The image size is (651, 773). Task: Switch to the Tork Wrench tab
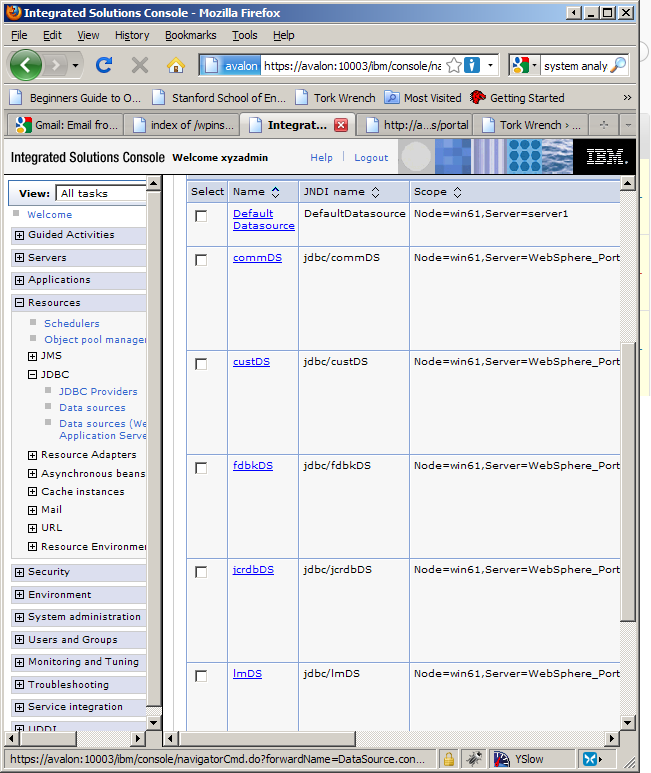(x=531, y=125)
